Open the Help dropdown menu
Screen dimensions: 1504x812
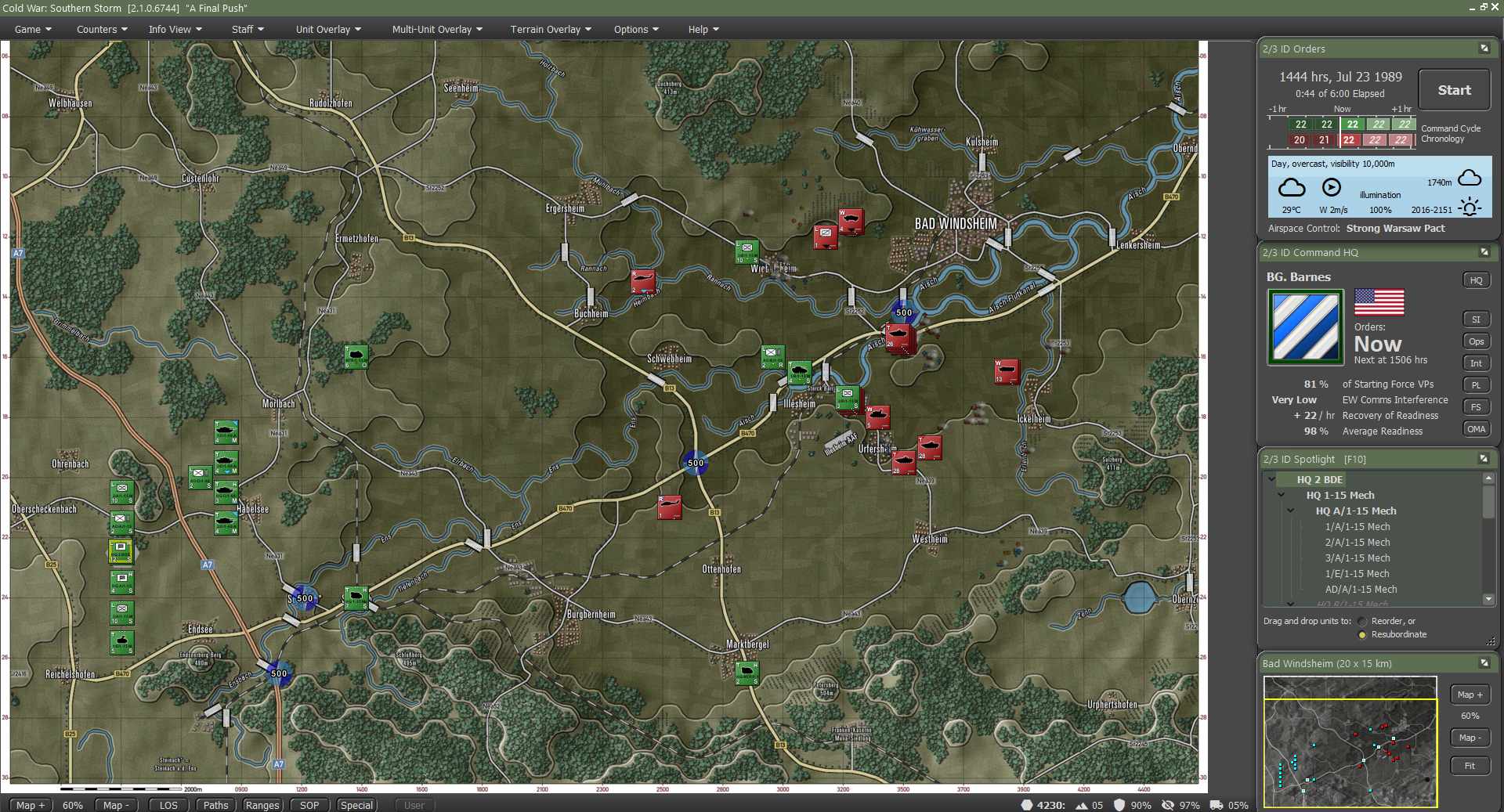point(703,29)
